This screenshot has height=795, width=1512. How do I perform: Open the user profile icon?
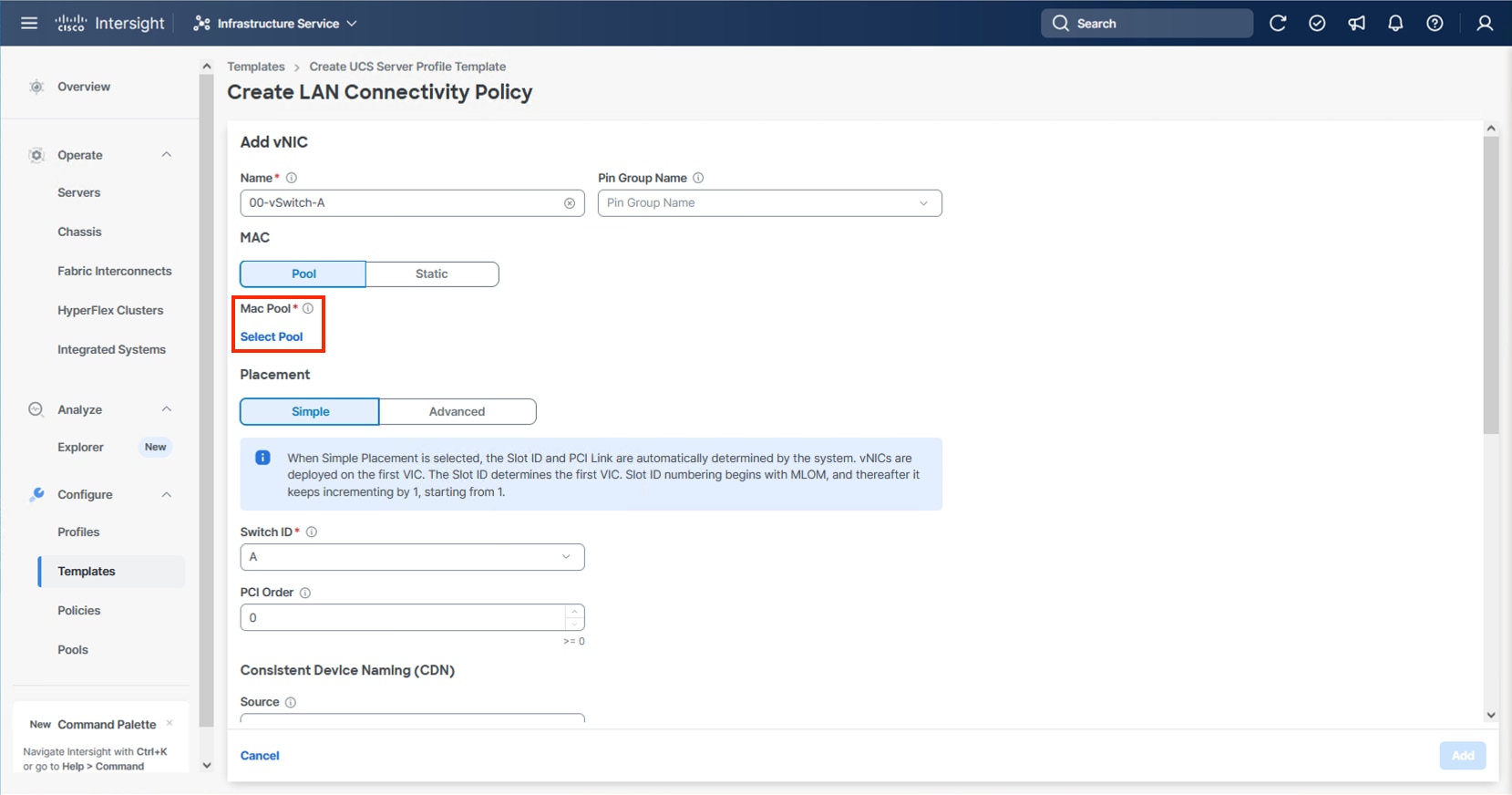[x=1485, y=23]
